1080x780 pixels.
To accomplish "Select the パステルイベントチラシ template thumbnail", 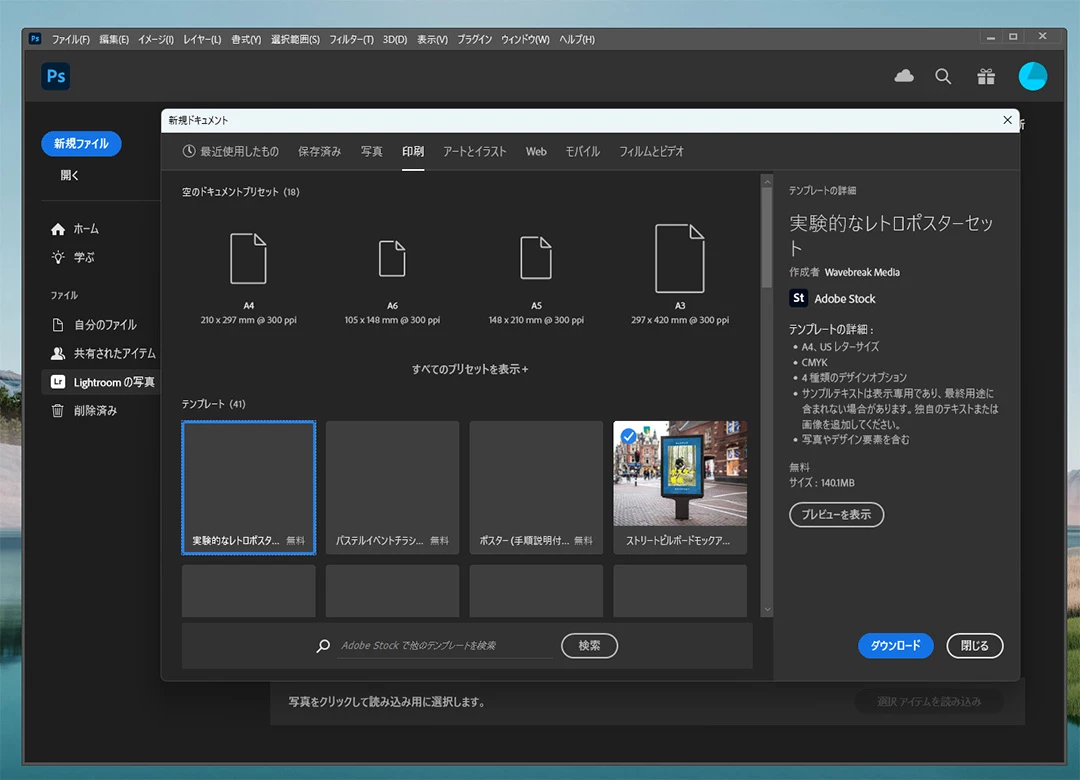I will coord(392,487).
